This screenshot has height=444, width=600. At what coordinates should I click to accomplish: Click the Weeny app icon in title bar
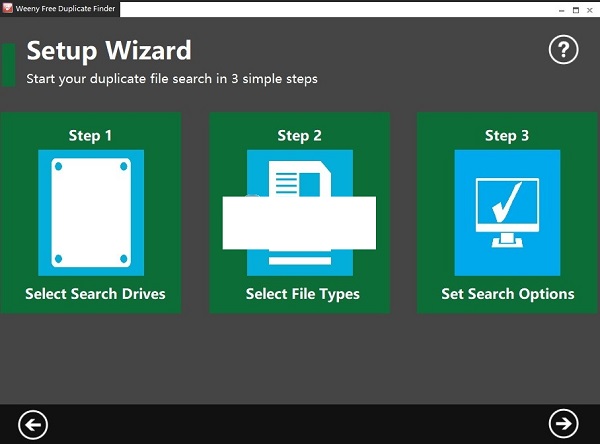click(x=7, y=8)
